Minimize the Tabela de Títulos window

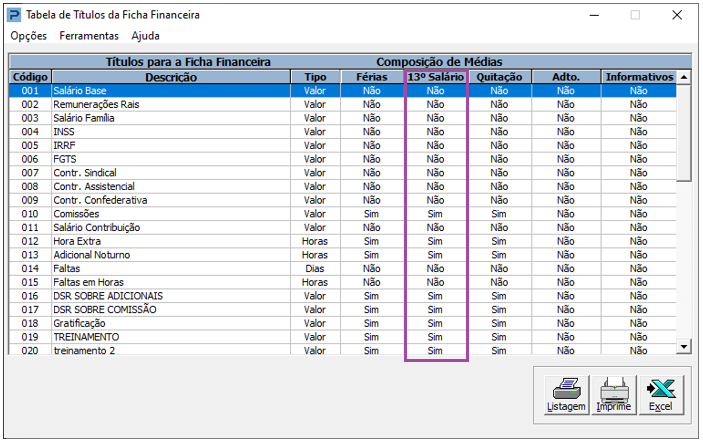click(595, 15)
